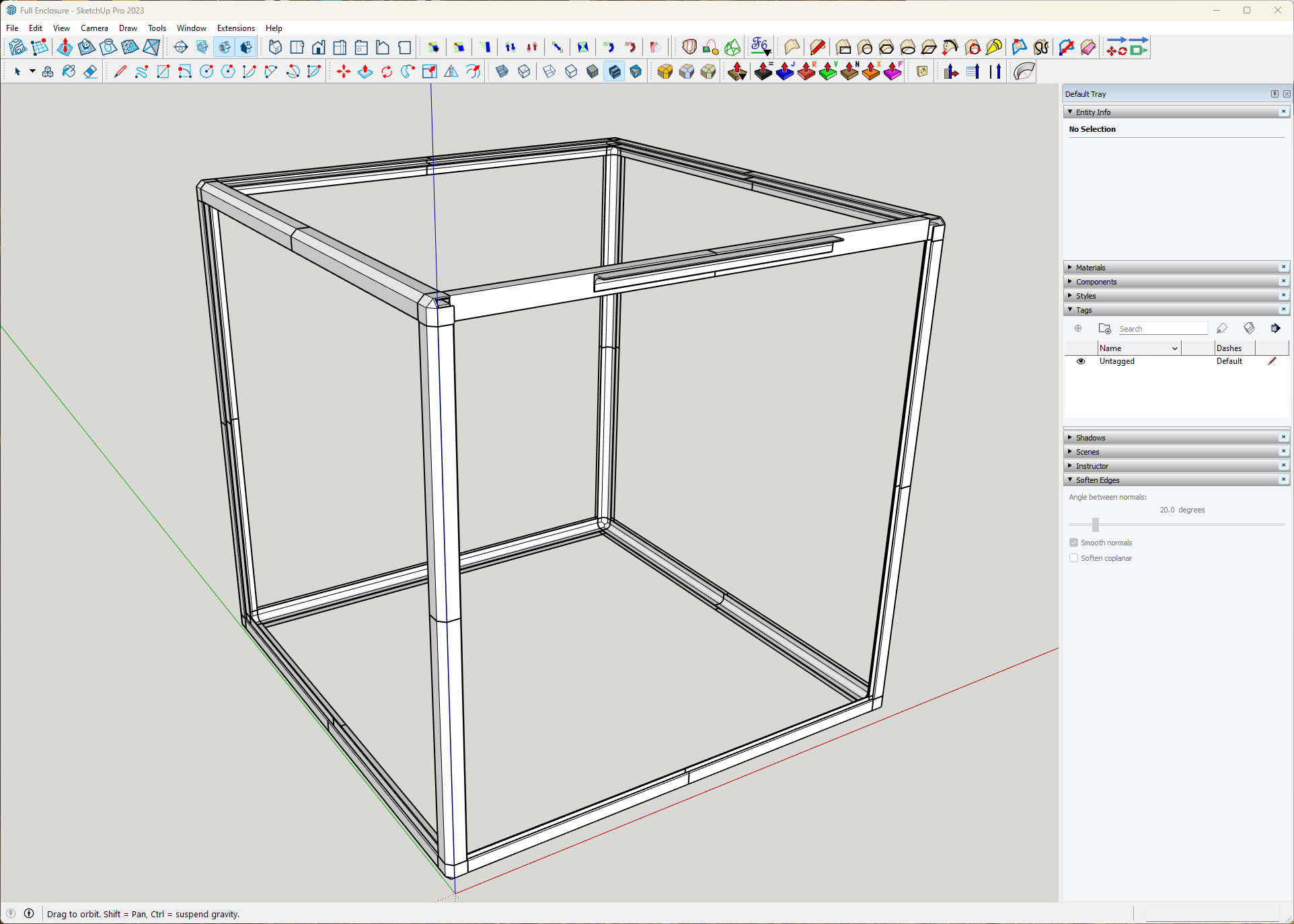Choose the Make Component tool
The width and height of the screenshot is (1294, 924).
pyautogui.click(x=48, y=71)
